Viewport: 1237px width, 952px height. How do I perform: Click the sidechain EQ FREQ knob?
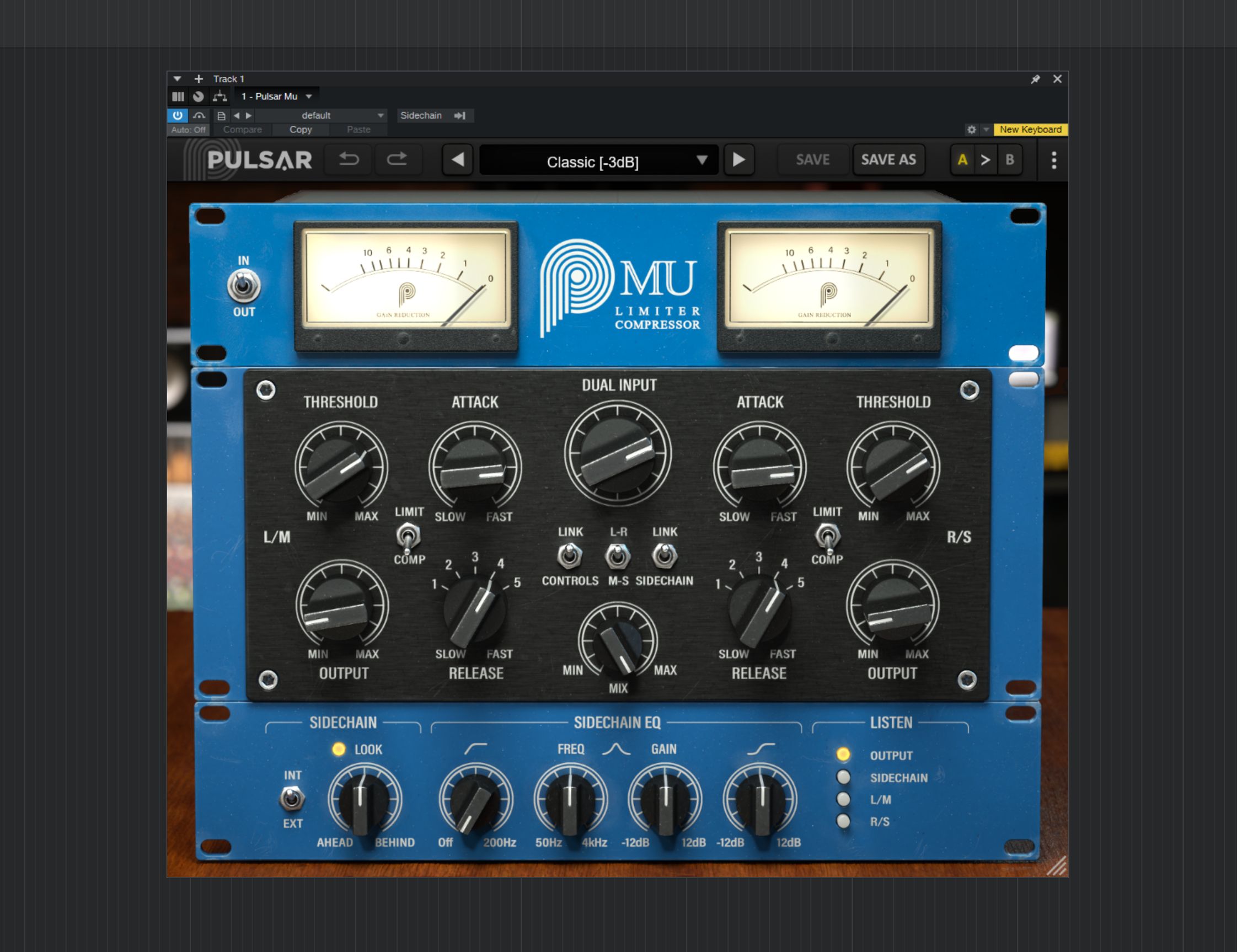570,800
